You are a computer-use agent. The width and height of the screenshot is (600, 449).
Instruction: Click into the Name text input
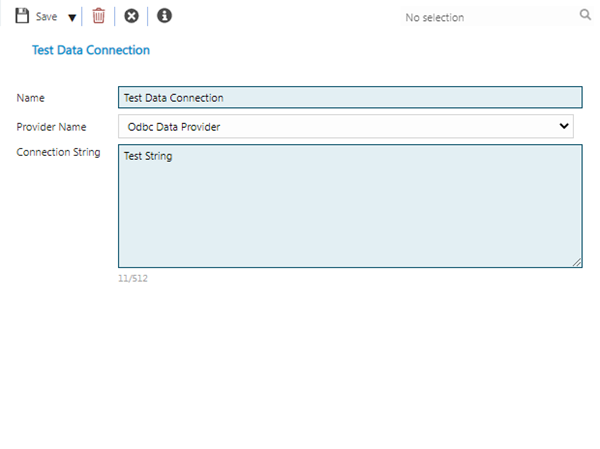click(x=350, y=98)
